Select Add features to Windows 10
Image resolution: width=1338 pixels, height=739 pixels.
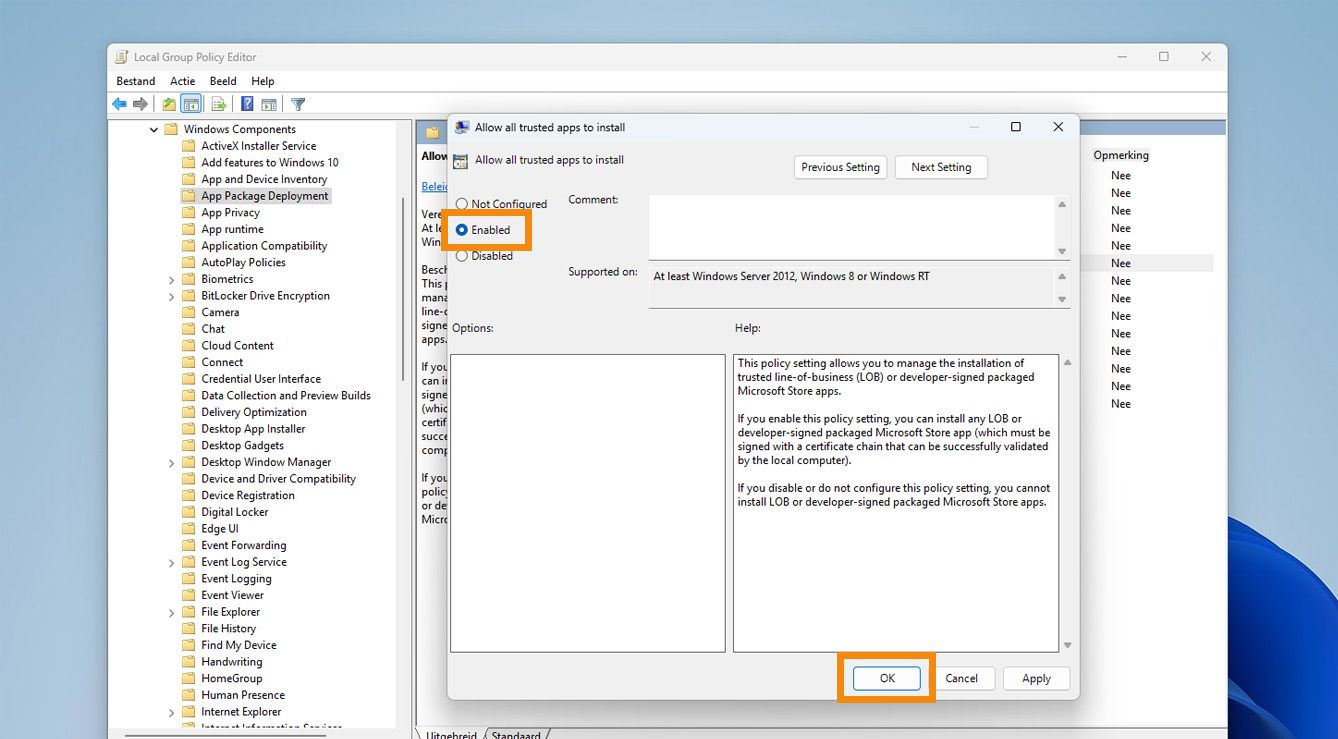270,163
